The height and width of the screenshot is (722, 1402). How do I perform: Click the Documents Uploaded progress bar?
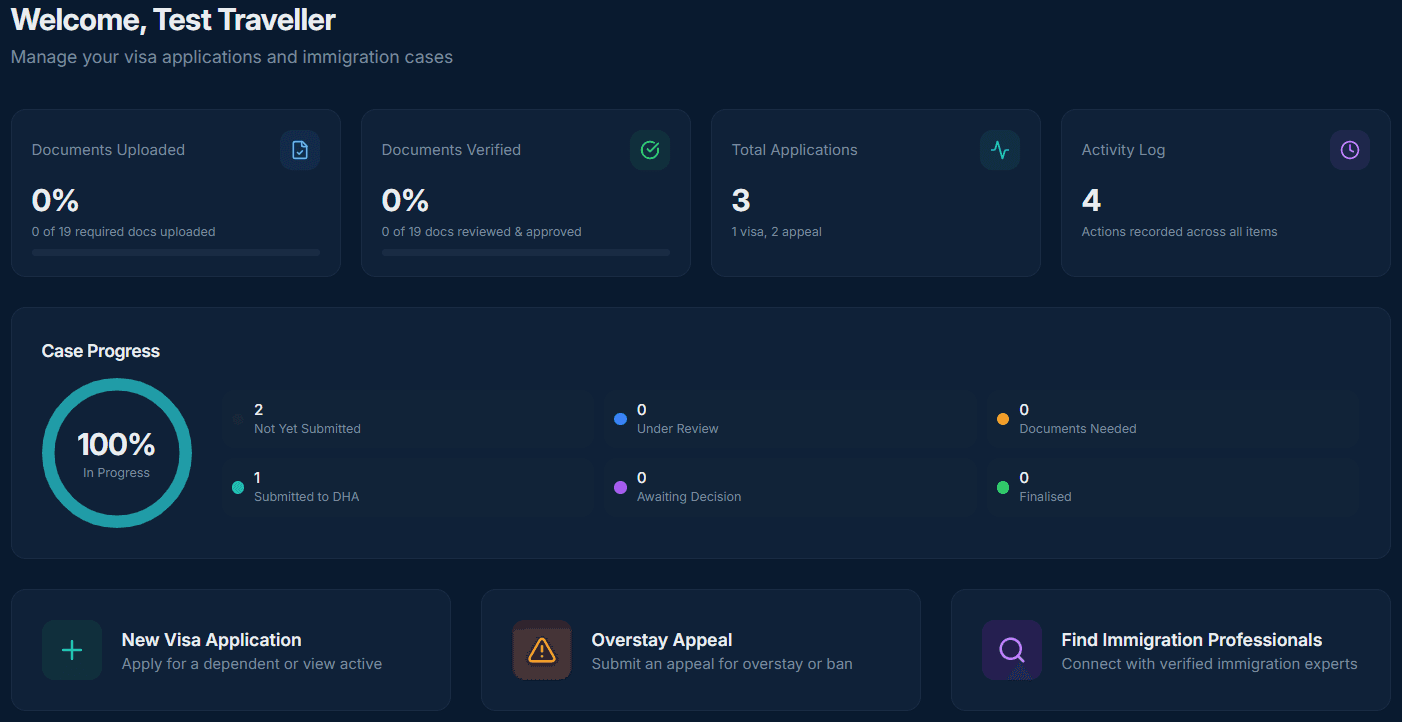click(x=176, y=253)
